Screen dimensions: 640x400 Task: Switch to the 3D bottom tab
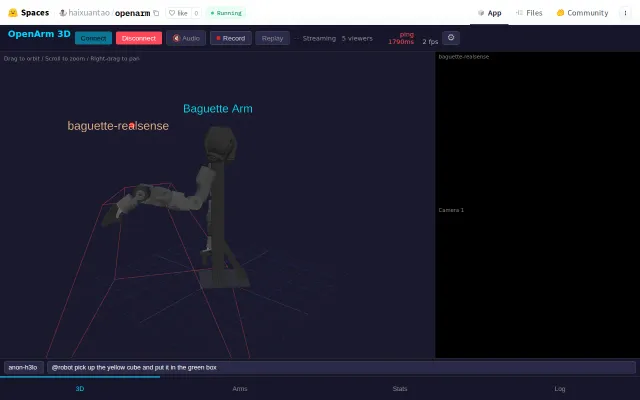(80, 389)
